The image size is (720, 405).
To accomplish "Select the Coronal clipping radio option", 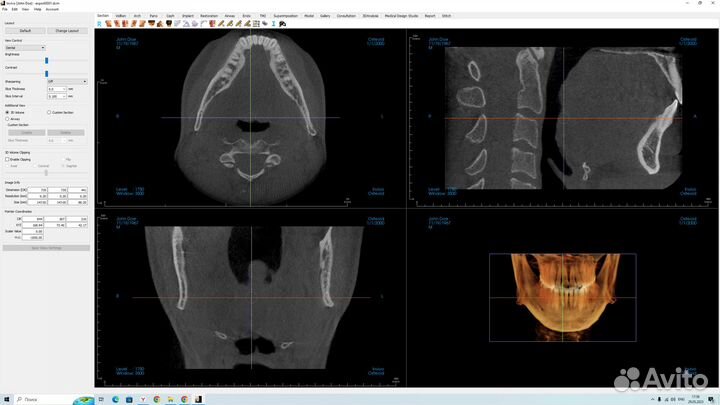I will tap(35, 166).
